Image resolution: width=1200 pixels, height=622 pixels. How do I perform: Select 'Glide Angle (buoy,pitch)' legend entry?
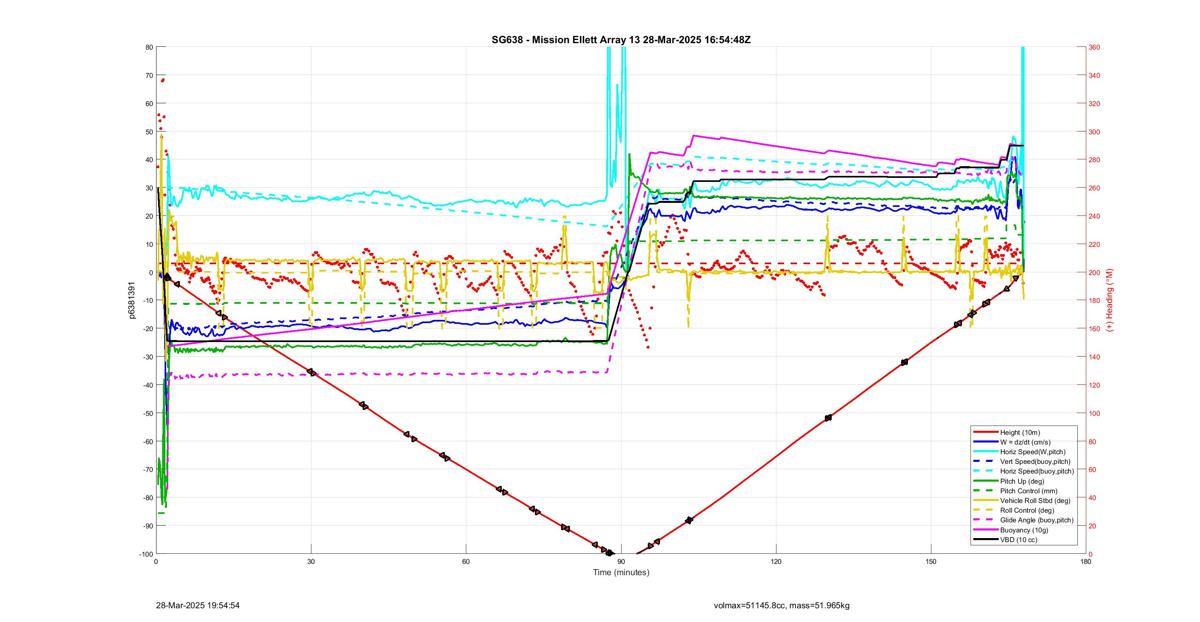click(1036, 520)
